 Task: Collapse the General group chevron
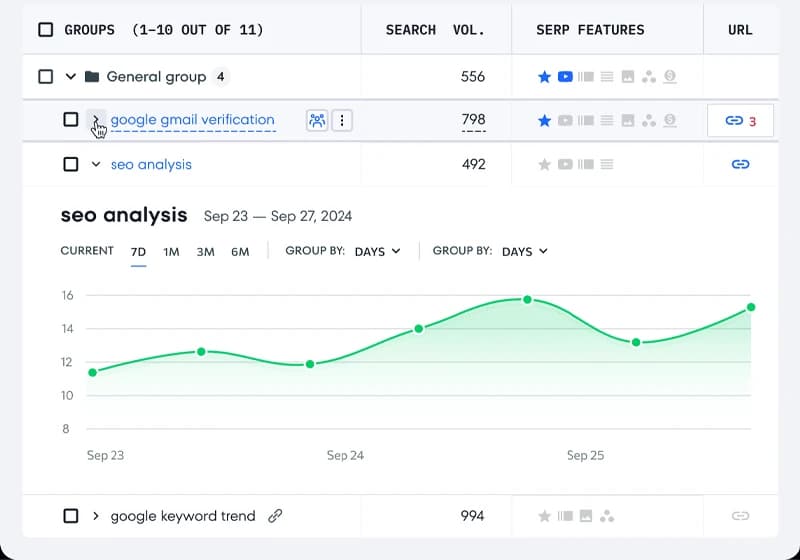coord(70,77)
